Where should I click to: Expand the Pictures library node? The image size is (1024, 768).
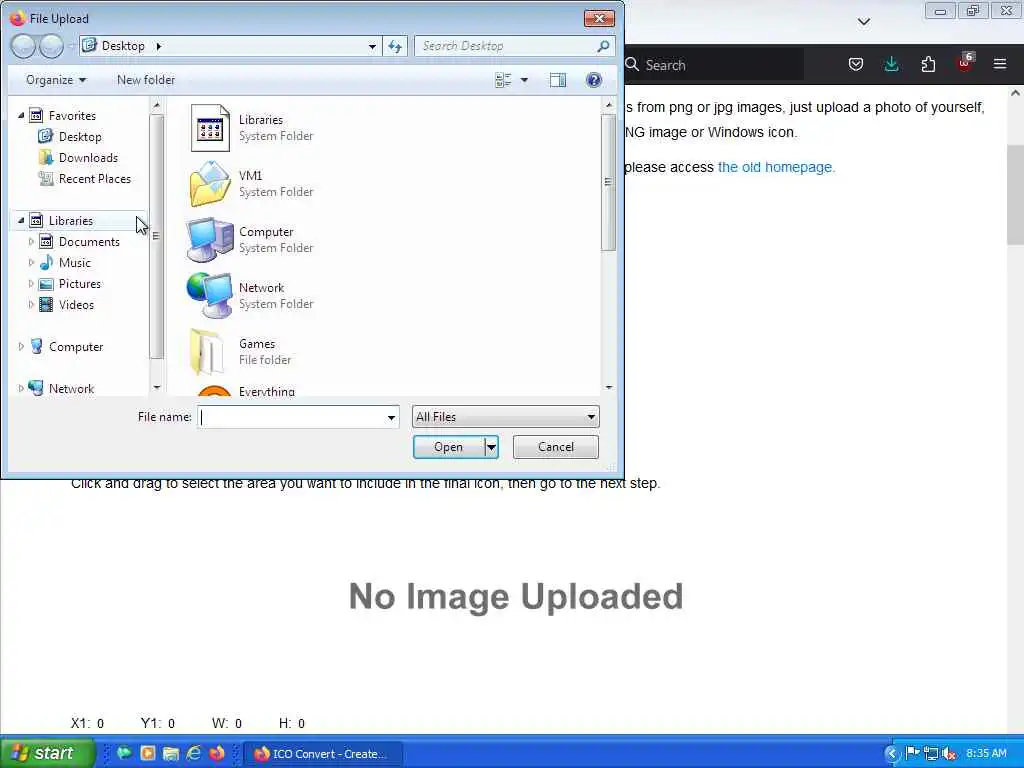pos(31,283)
